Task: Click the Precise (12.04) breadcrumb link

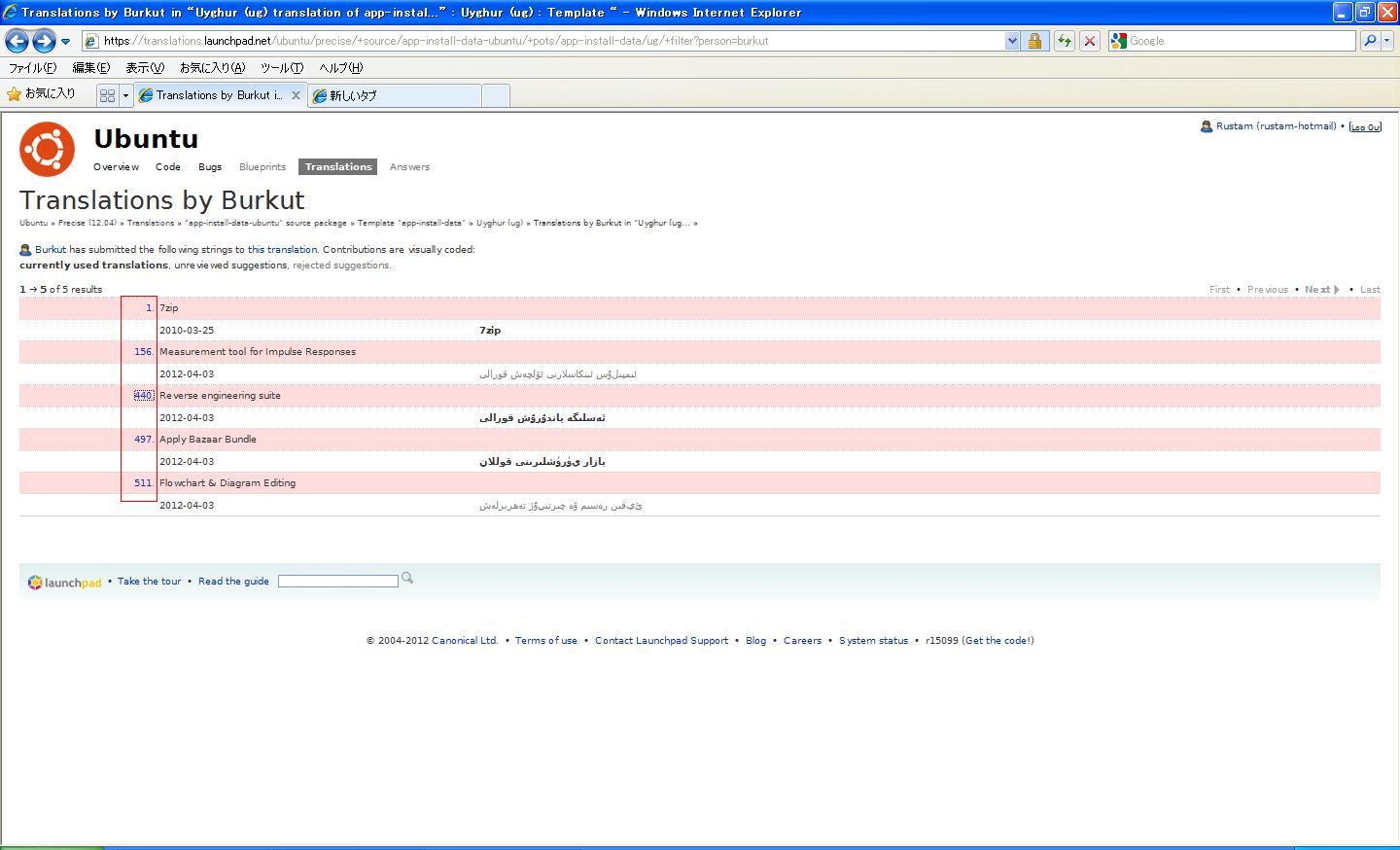Action: coord(87,223)
